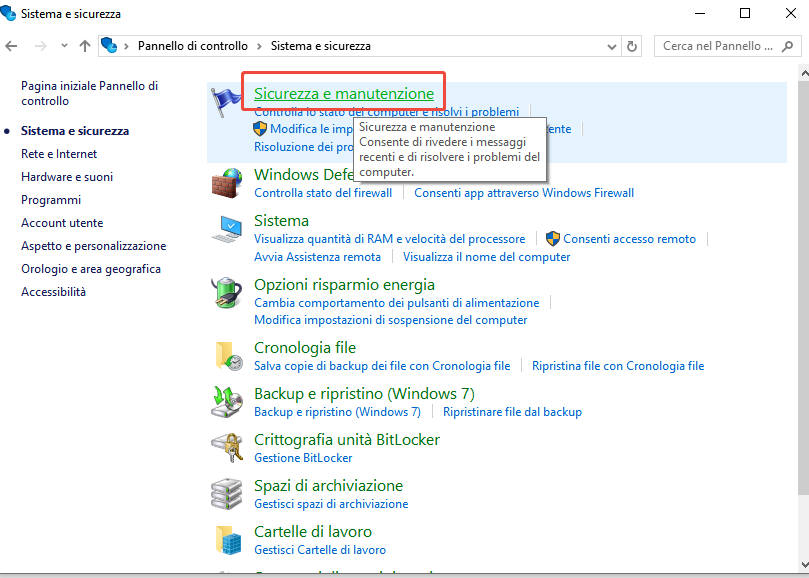809x578 pixels.
Task: Click Ripristinare file dal backup
Action: (512, 412)
